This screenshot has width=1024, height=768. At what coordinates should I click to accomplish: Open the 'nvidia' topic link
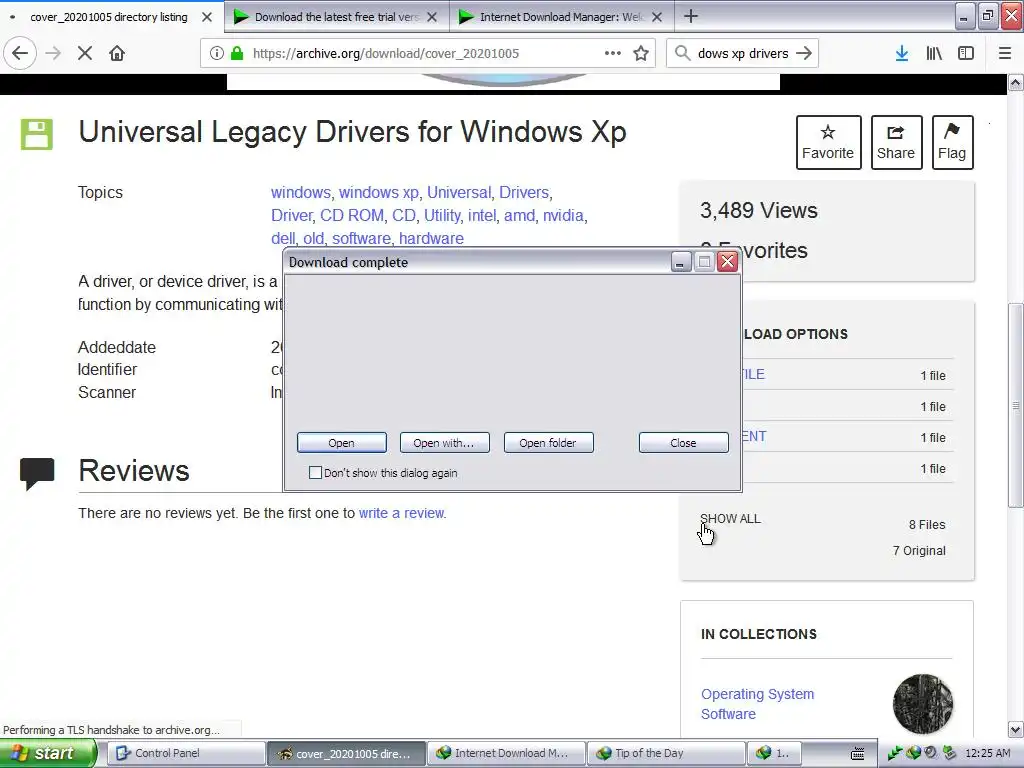coord(563,216)
